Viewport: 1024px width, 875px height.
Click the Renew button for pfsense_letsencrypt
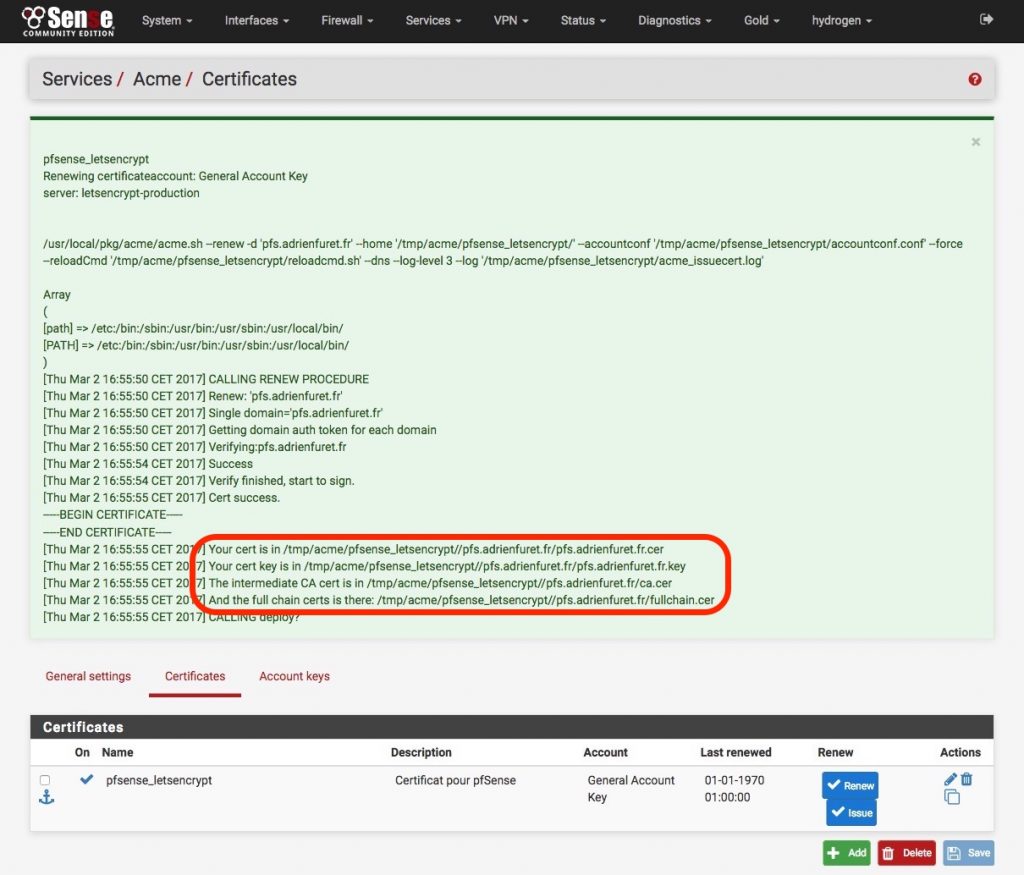(850, 785)
